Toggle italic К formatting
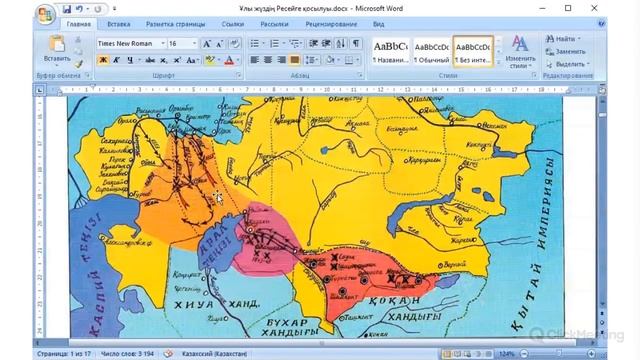Image resolution: width=640 pixels, height=360 pixels. pos(116,60)
